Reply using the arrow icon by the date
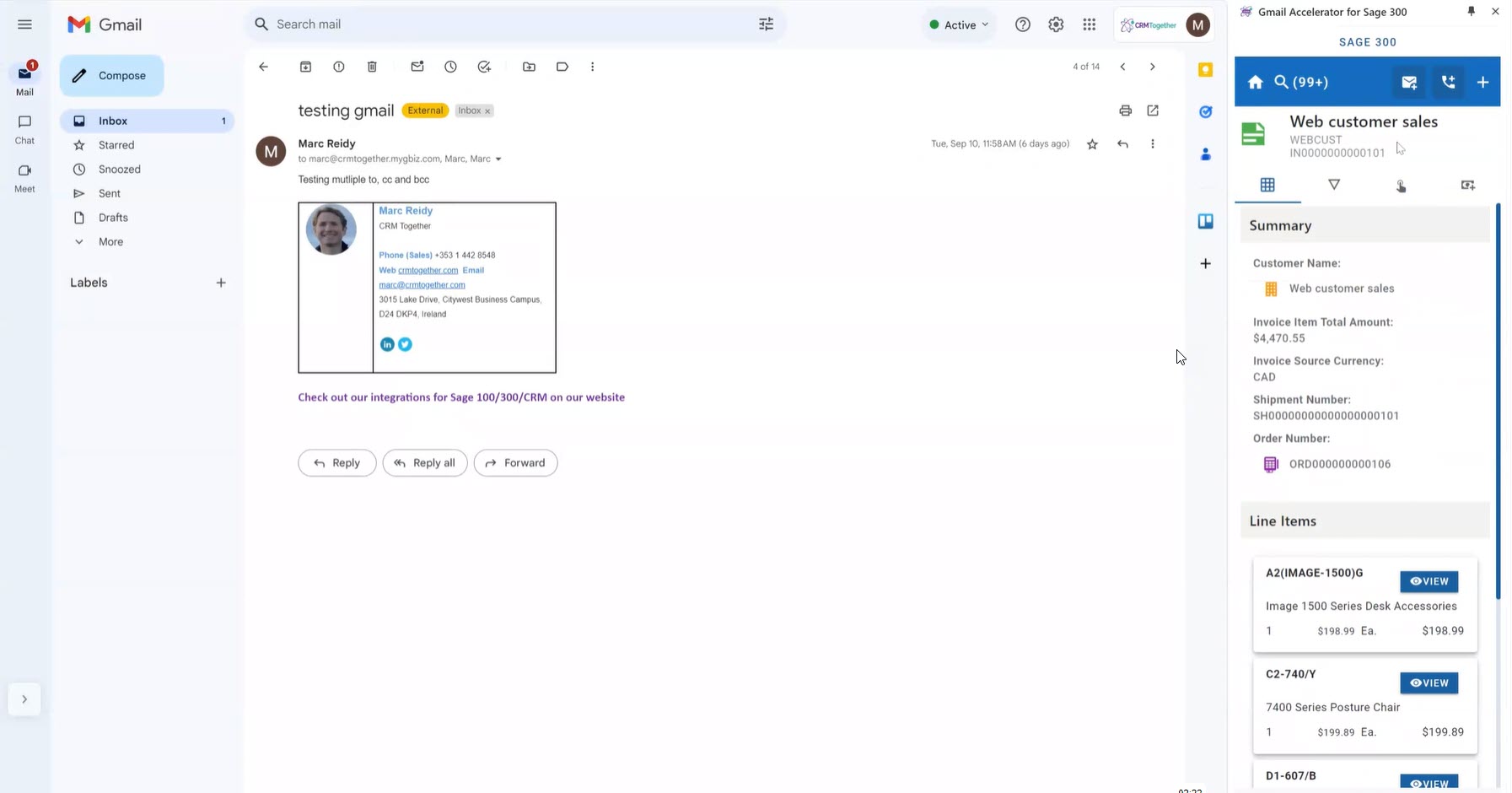Screen dimensions: 1512x793 tap(1122, 144)
